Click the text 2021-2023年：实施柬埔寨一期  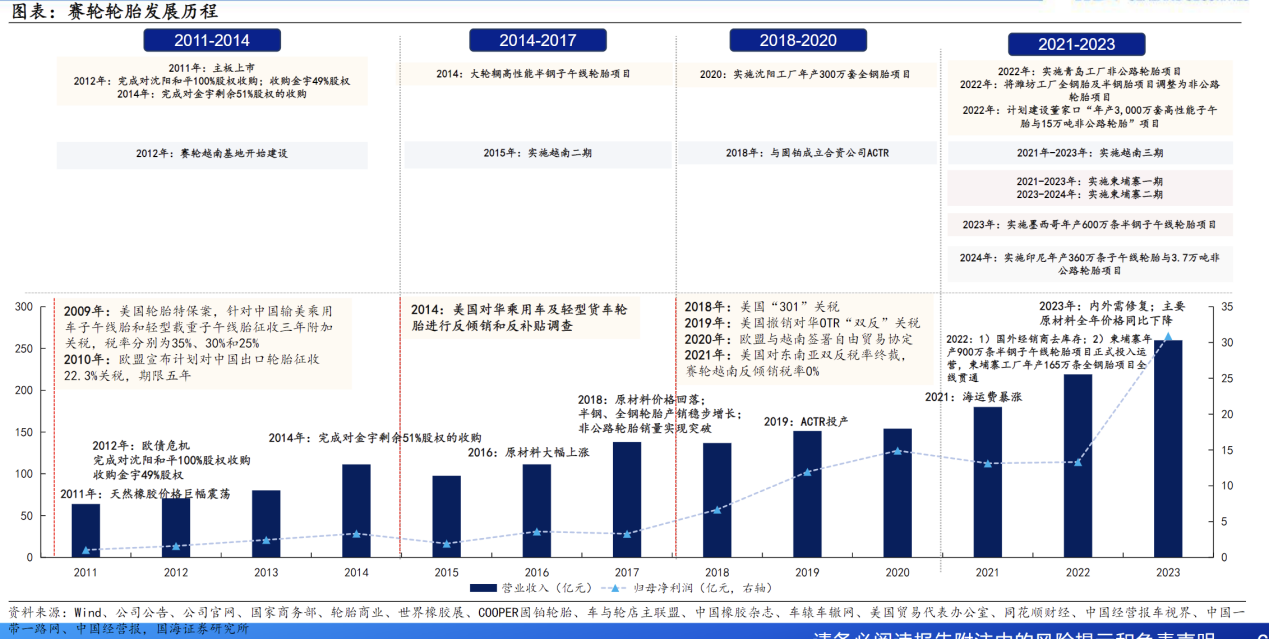[1089, 182]
